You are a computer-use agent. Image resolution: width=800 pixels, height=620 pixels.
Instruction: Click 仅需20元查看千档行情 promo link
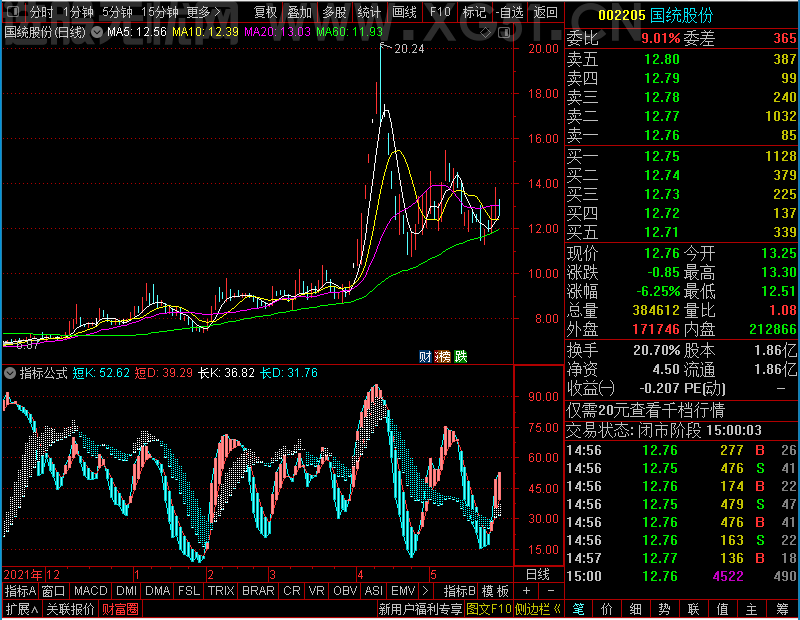point(645,410)
